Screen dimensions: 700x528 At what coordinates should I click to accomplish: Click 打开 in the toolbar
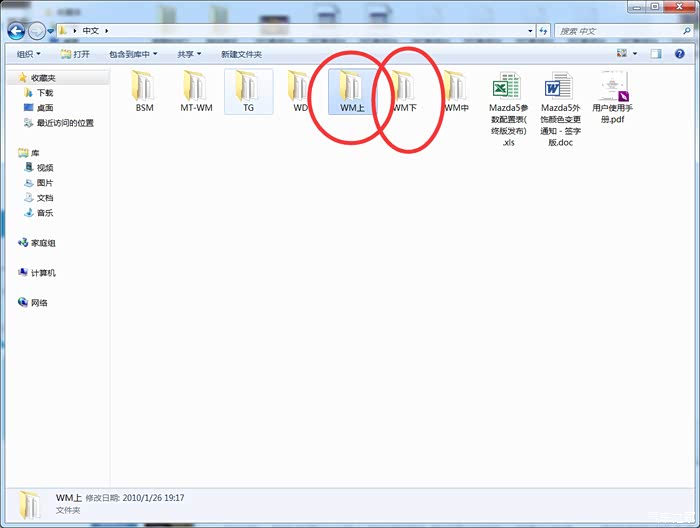pos(75,54)
